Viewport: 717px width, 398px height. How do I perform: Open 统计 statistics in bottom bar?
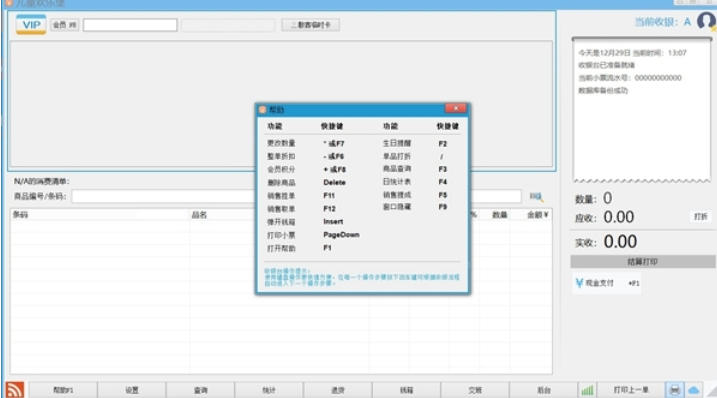tap(269, 390)
